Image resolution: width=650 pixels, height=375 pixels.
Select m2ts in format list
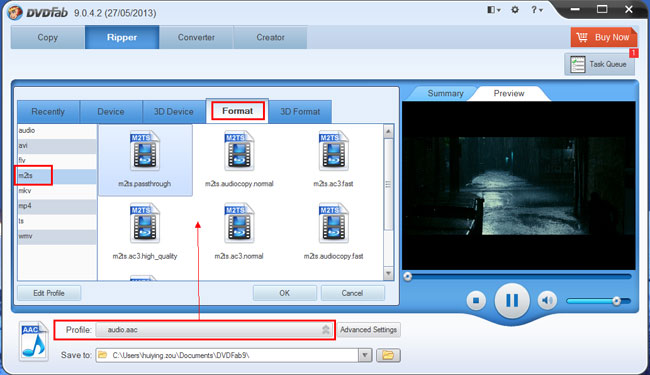(x=57, y=176)
